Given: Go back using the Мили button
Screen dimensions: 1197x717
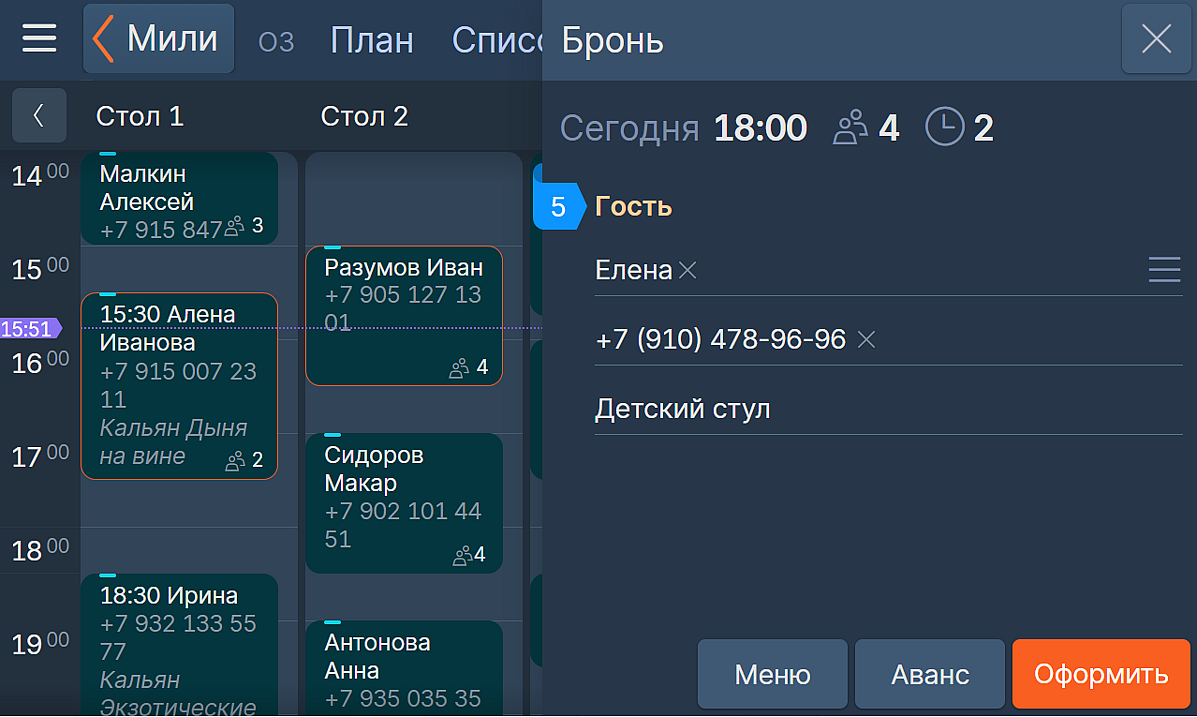Looking at the screenshot, I should (158, 39).
